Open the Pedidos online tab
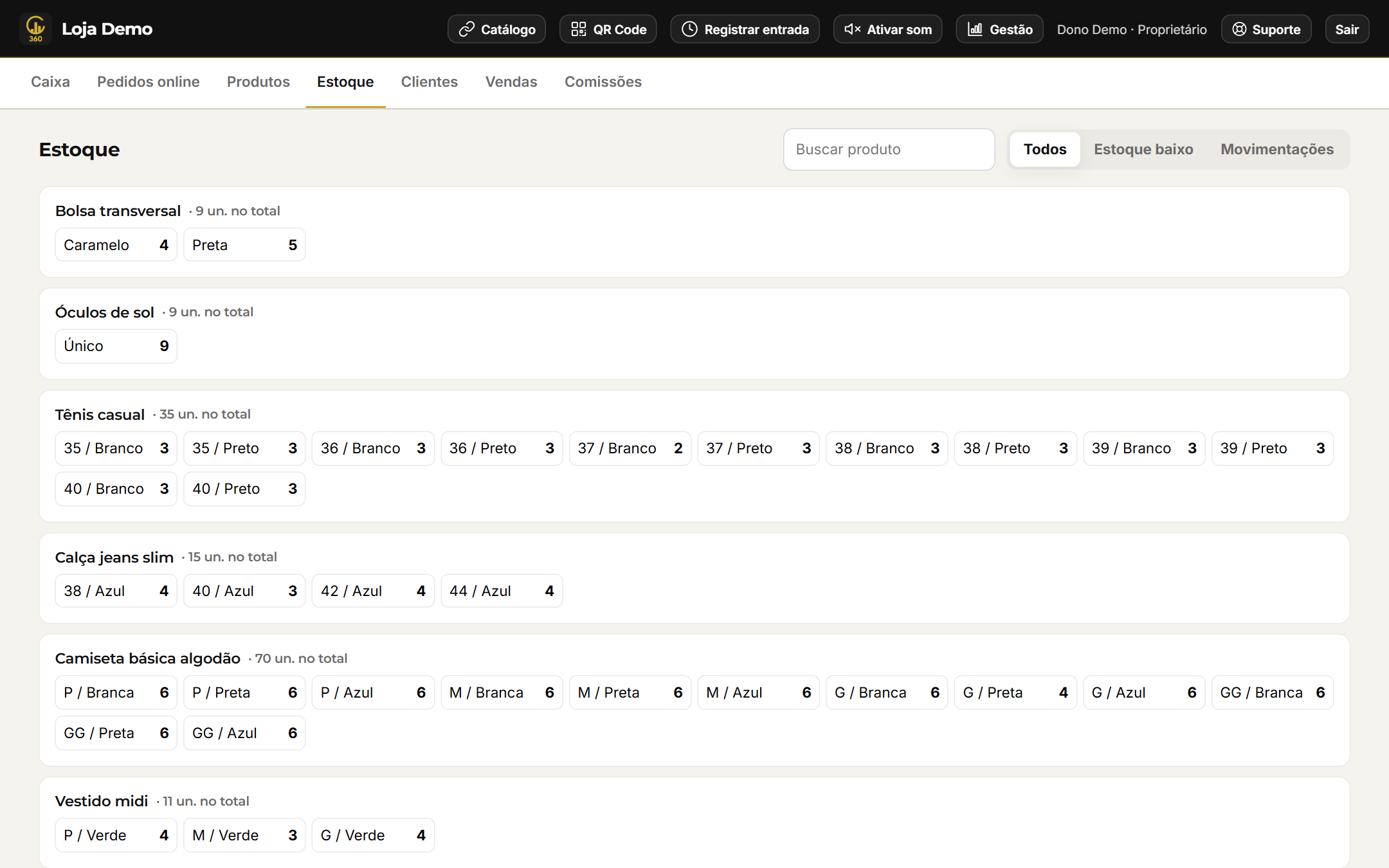The height and width of the screenshot is (868, 1389). (149, 82)
